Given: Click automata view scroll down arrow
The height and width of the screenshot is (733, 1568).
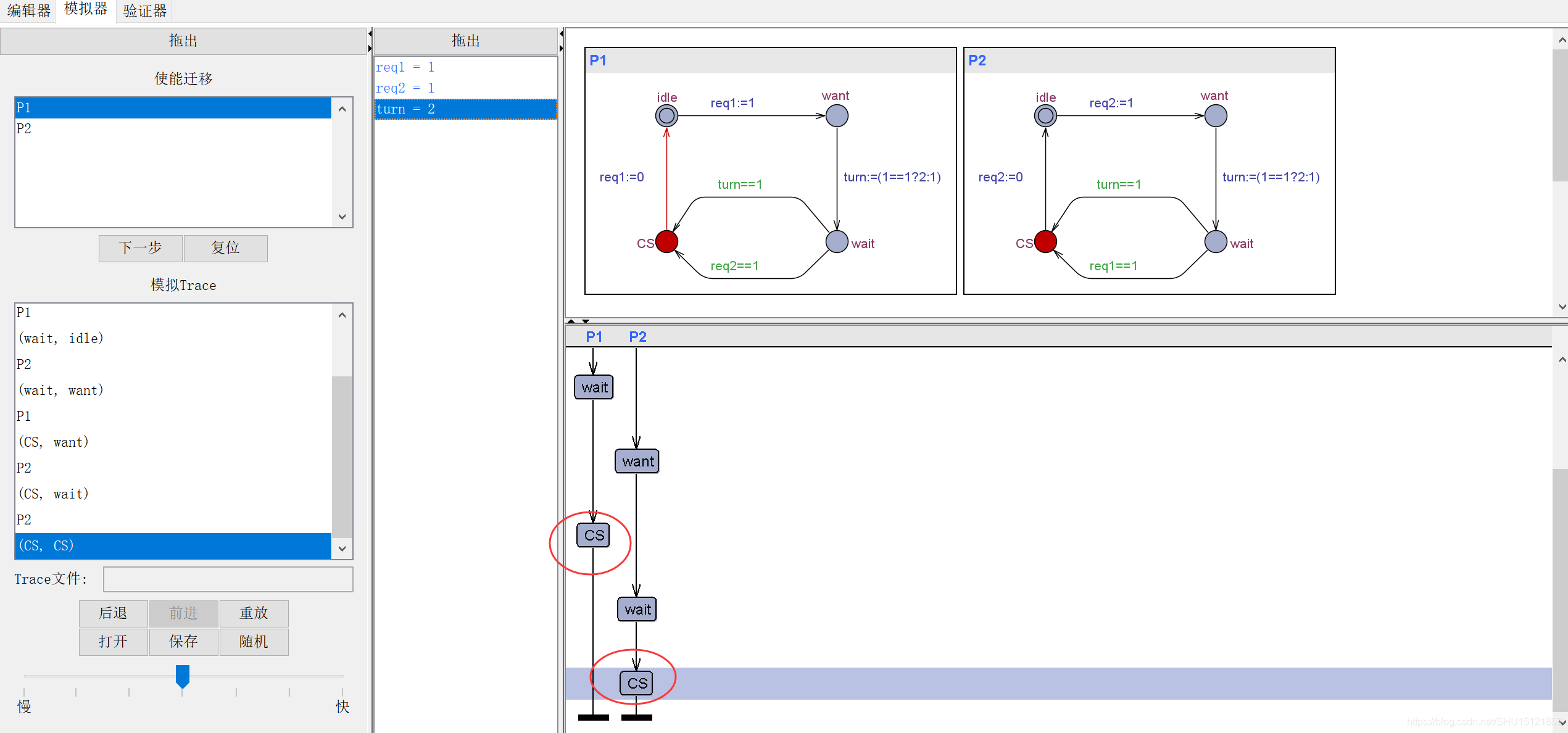Looking at the screenshot, I should 1562,306.
